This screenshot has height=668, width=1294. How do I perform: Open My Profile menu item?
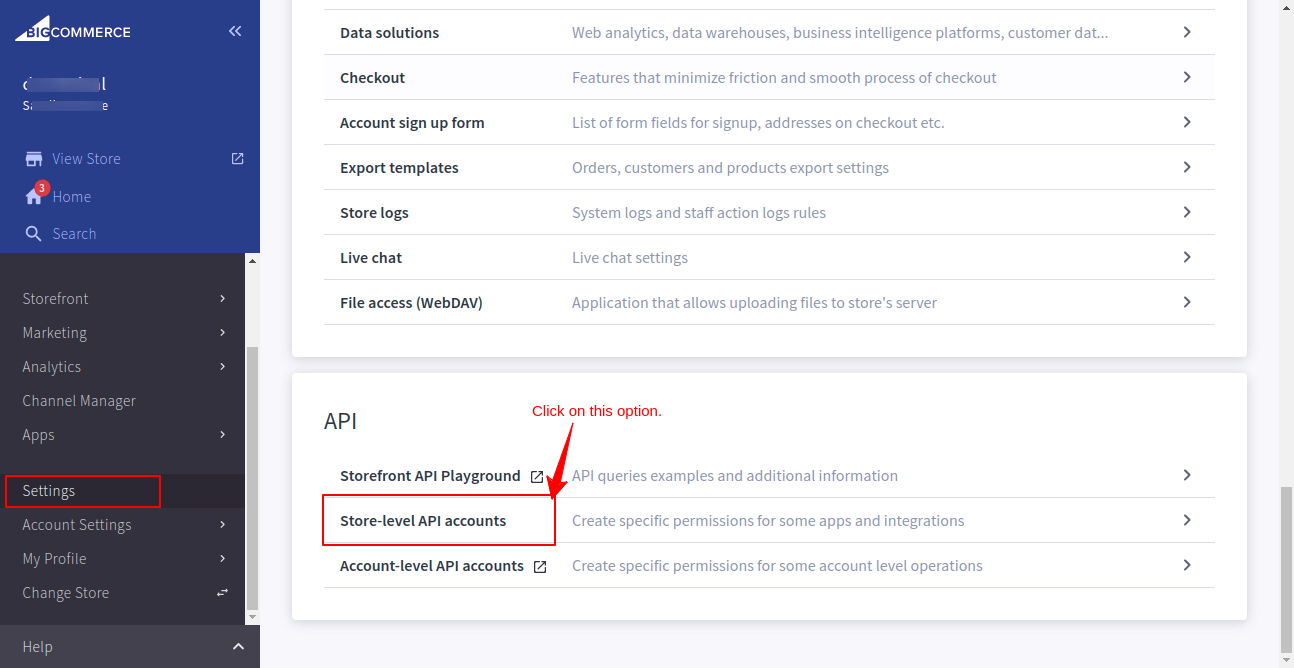[x=54, y=559]
